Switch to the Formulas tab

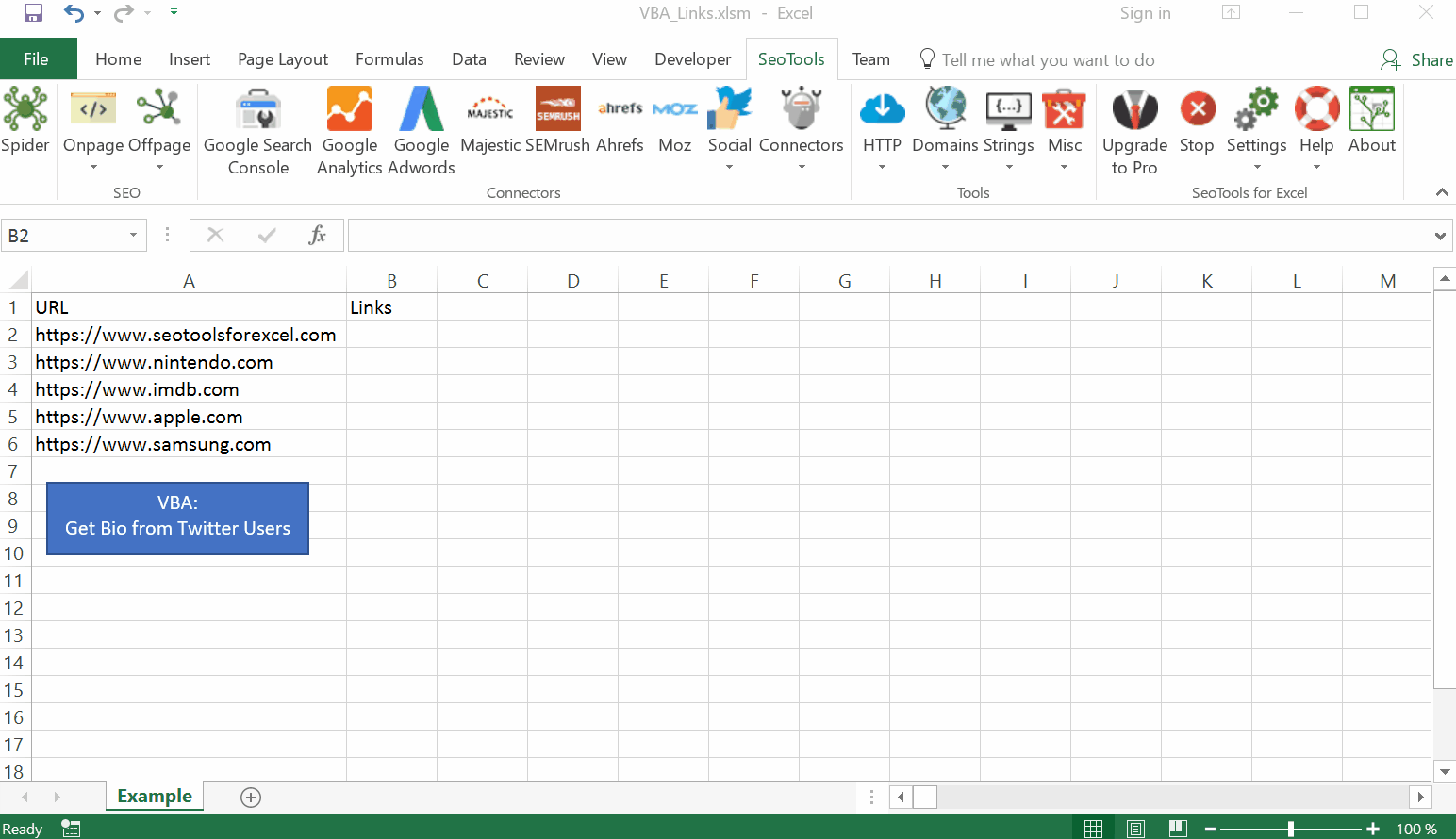tap(389, 58)
